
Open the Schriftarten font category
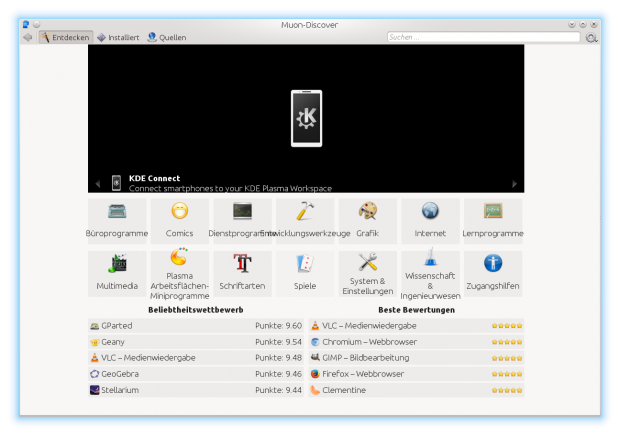coord(242,274)
